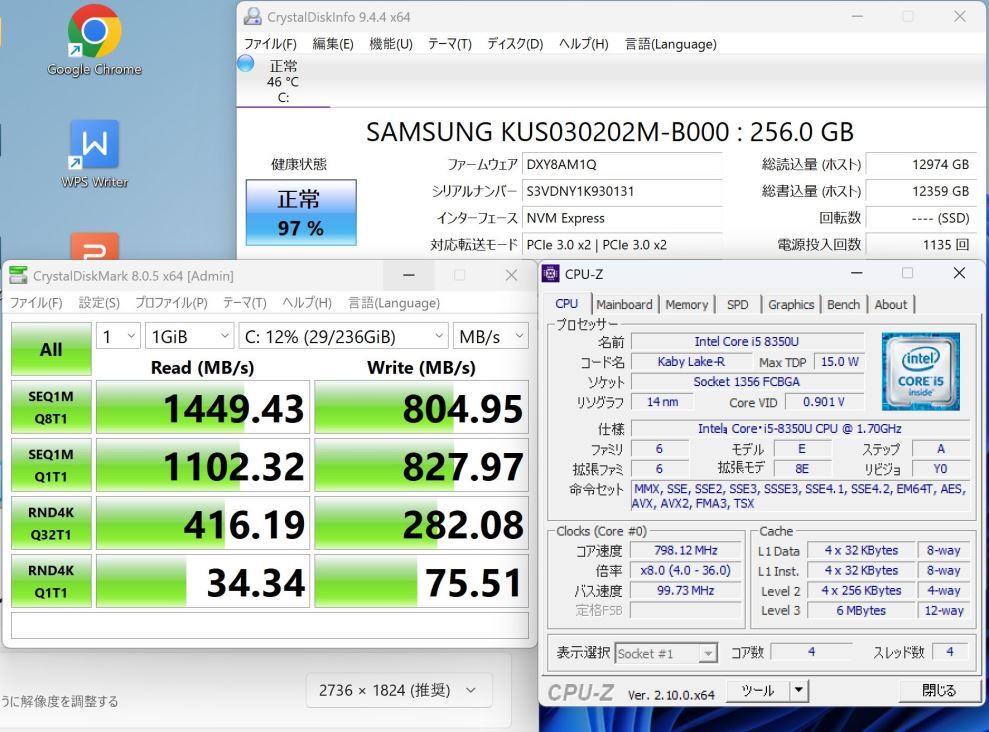Viewport: 989px width, 732px height.
Task: Open the test size dropdown showing 1GiB
Action: [x=189, y=336]
